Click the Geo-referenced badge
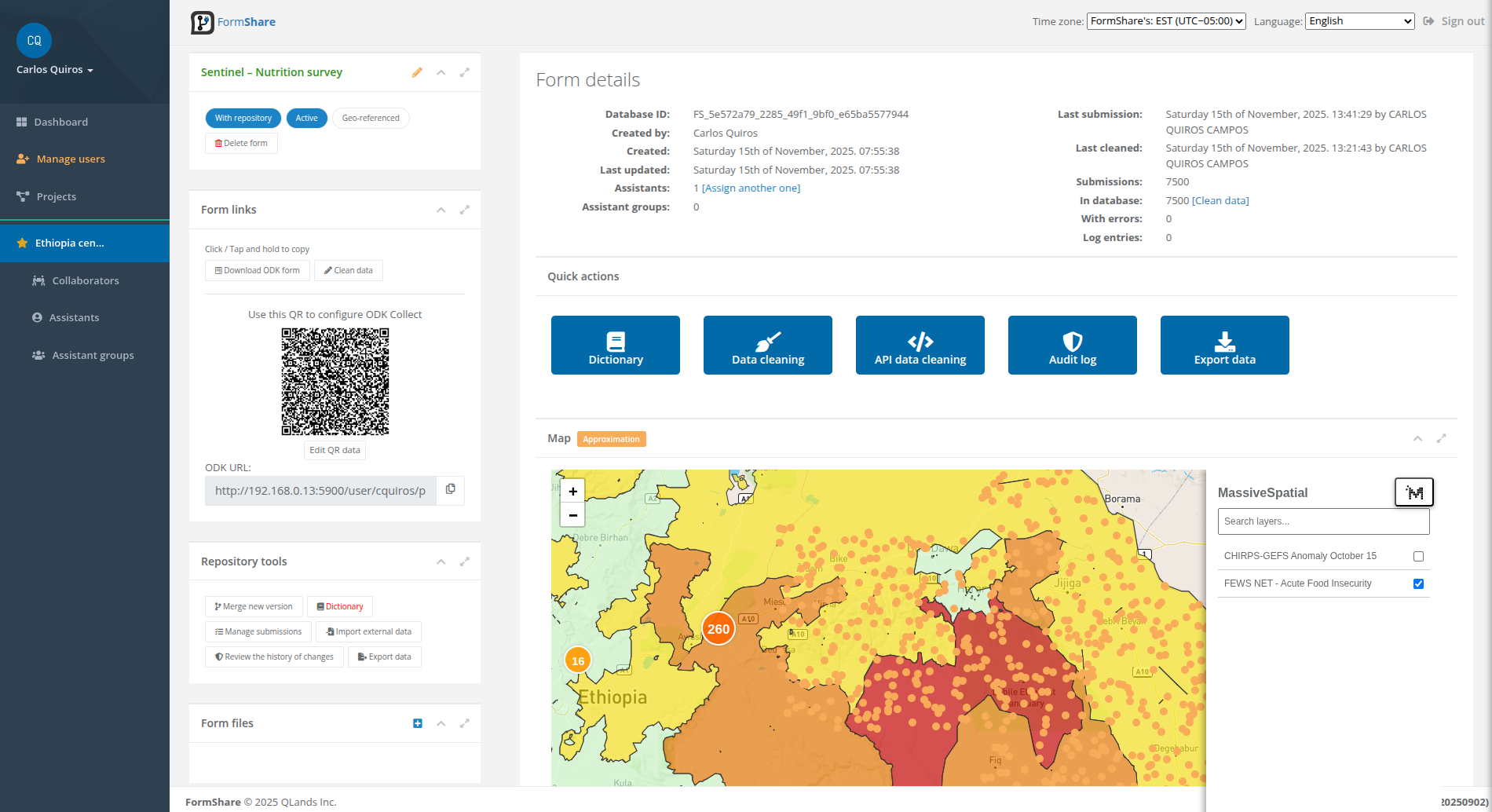 point(371,118)
